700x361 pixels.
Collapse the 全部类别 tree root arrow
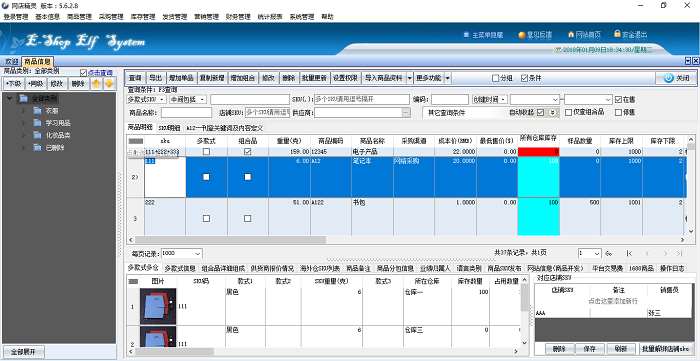pos(9,98)
